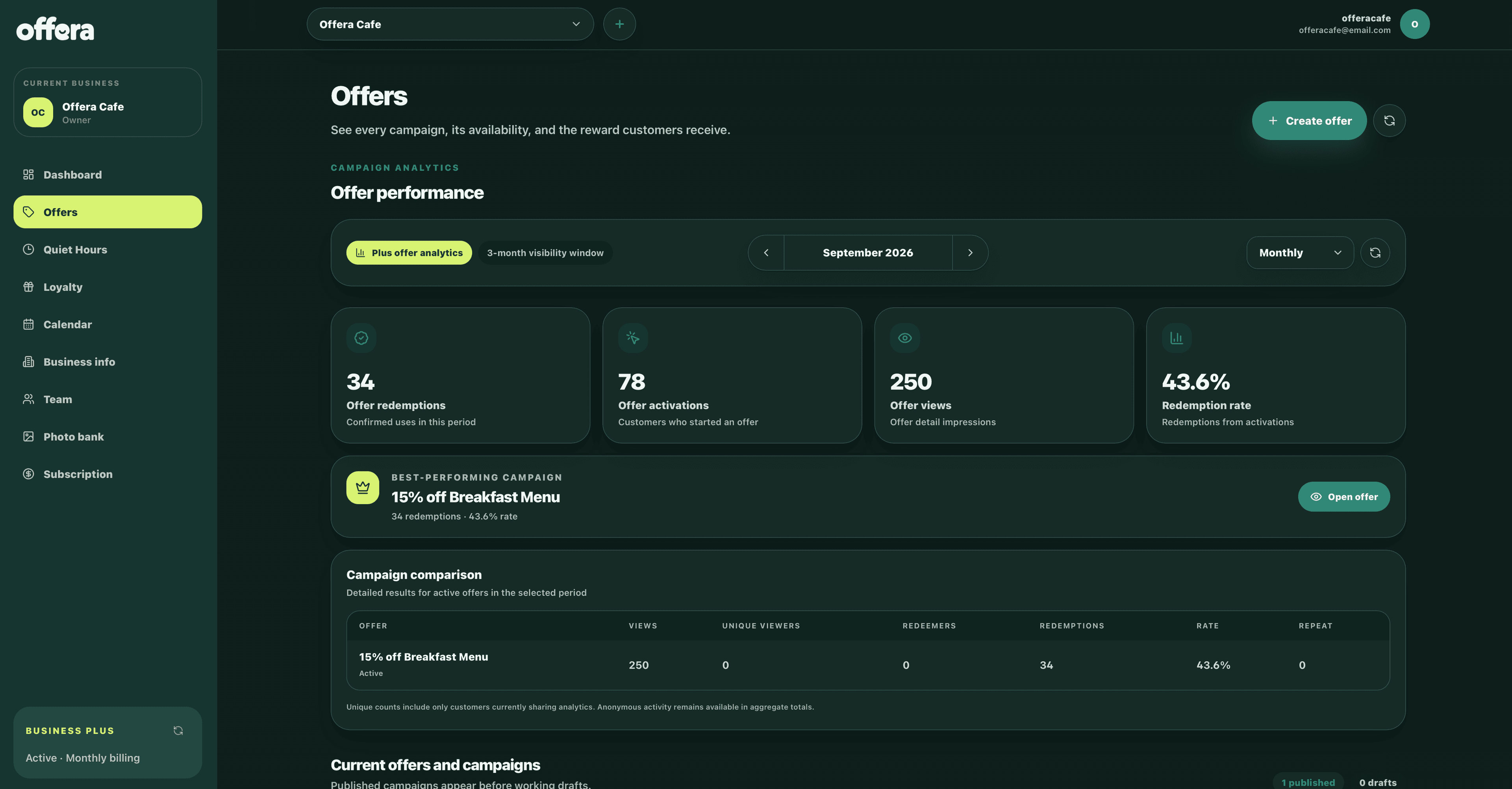The height and width of the screenshot is (789, 1512).
Task: Go to Subscription settings
Action: click(x=107, y=474)
